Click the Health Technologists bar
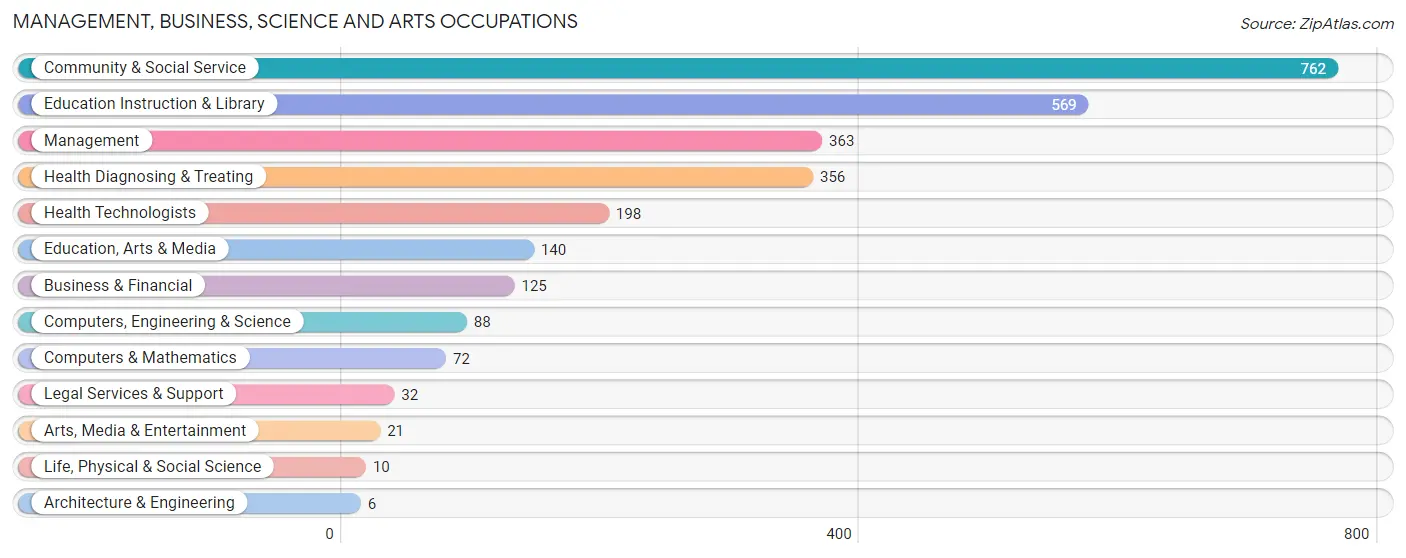Screen dimensions: 1406x558 click(x=314, y=213)
